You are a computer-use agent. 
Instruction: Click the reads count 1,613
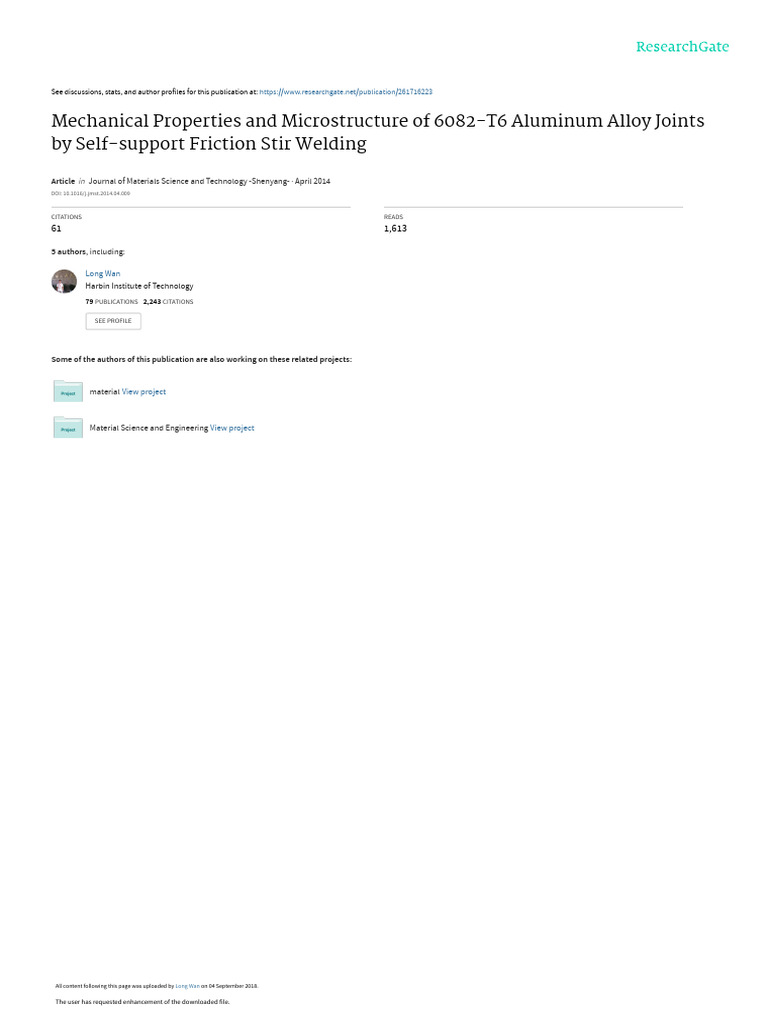[x=395, y=229]
